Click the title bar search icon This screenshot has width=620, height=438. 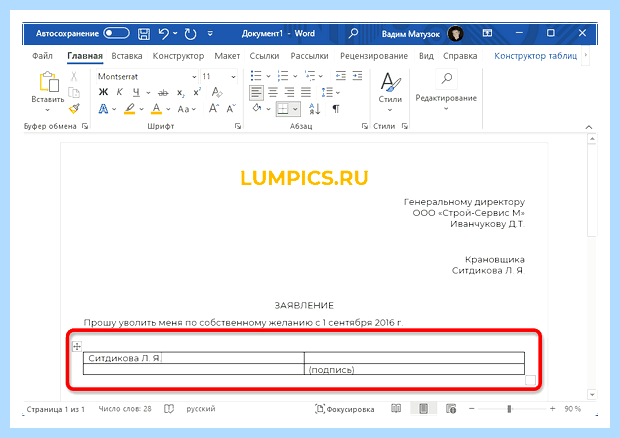(353, 33)
